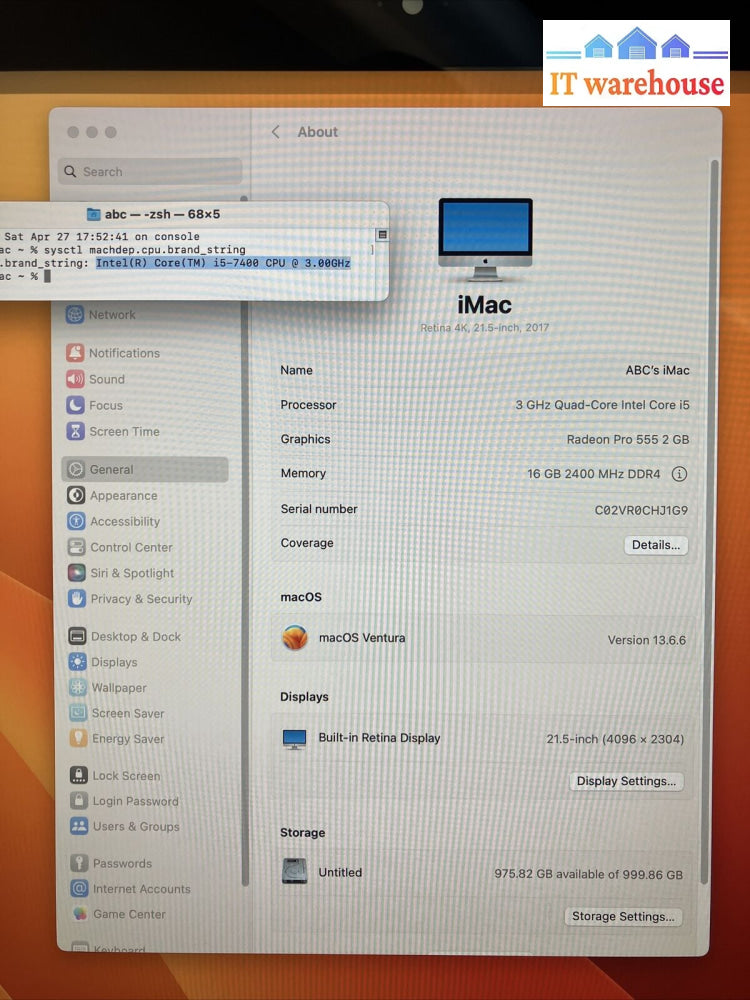Screen dimensions: 750x1000
Task: Open Screen Time hourglass icon
Action: 75,431
